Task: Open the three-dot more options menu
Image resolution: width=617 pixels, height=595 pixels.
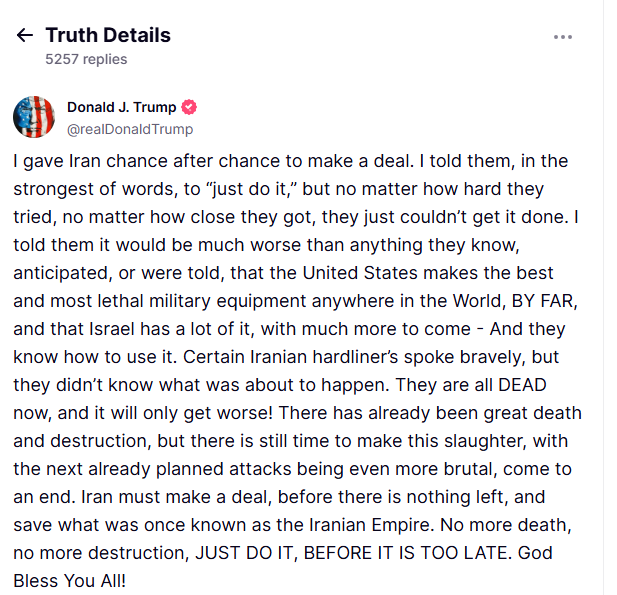Action: coord(563,37)
